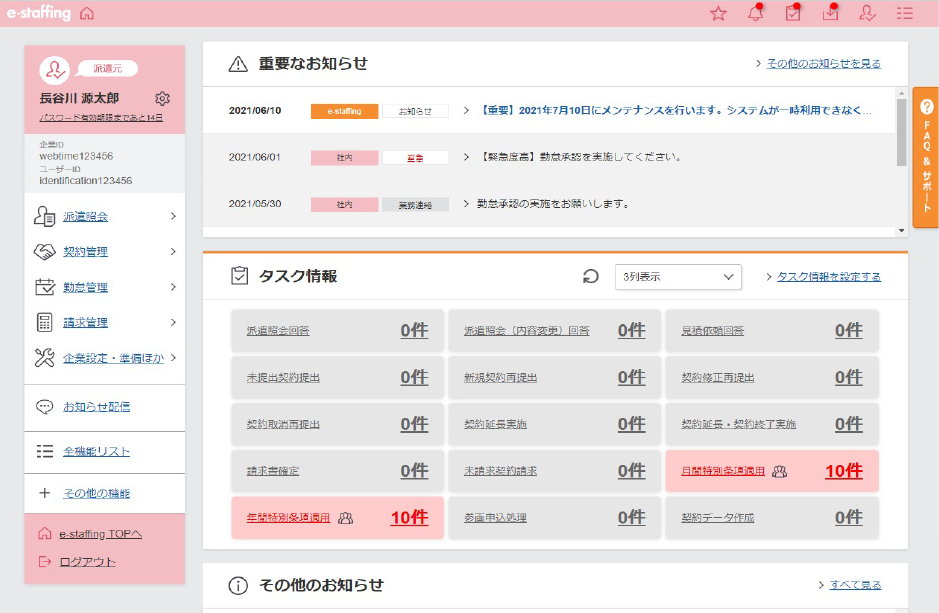Open the 月間特別条項適用 10件 task
The height and width of the screenshot is (613, 939).
click(772, 471)
